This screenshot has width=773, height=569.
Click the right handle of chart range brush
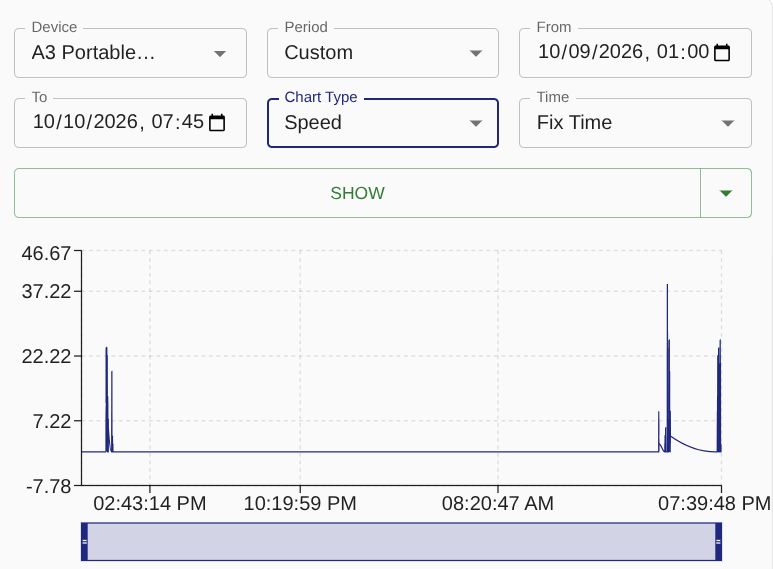718,541
